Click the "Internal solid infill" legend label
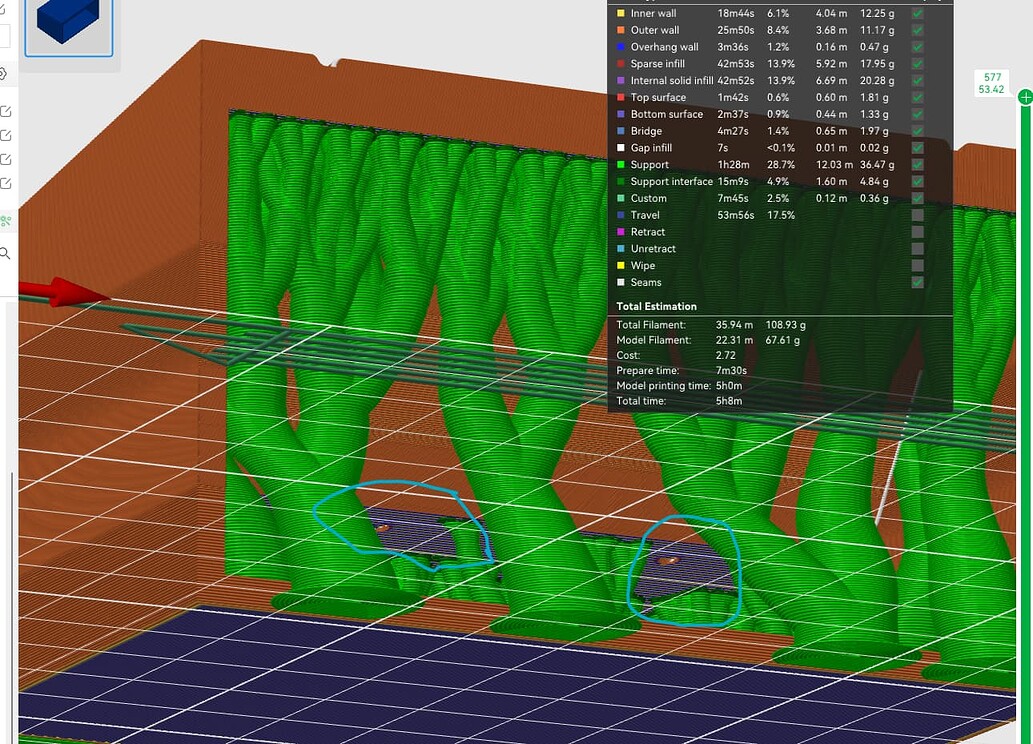 (671, 80)
